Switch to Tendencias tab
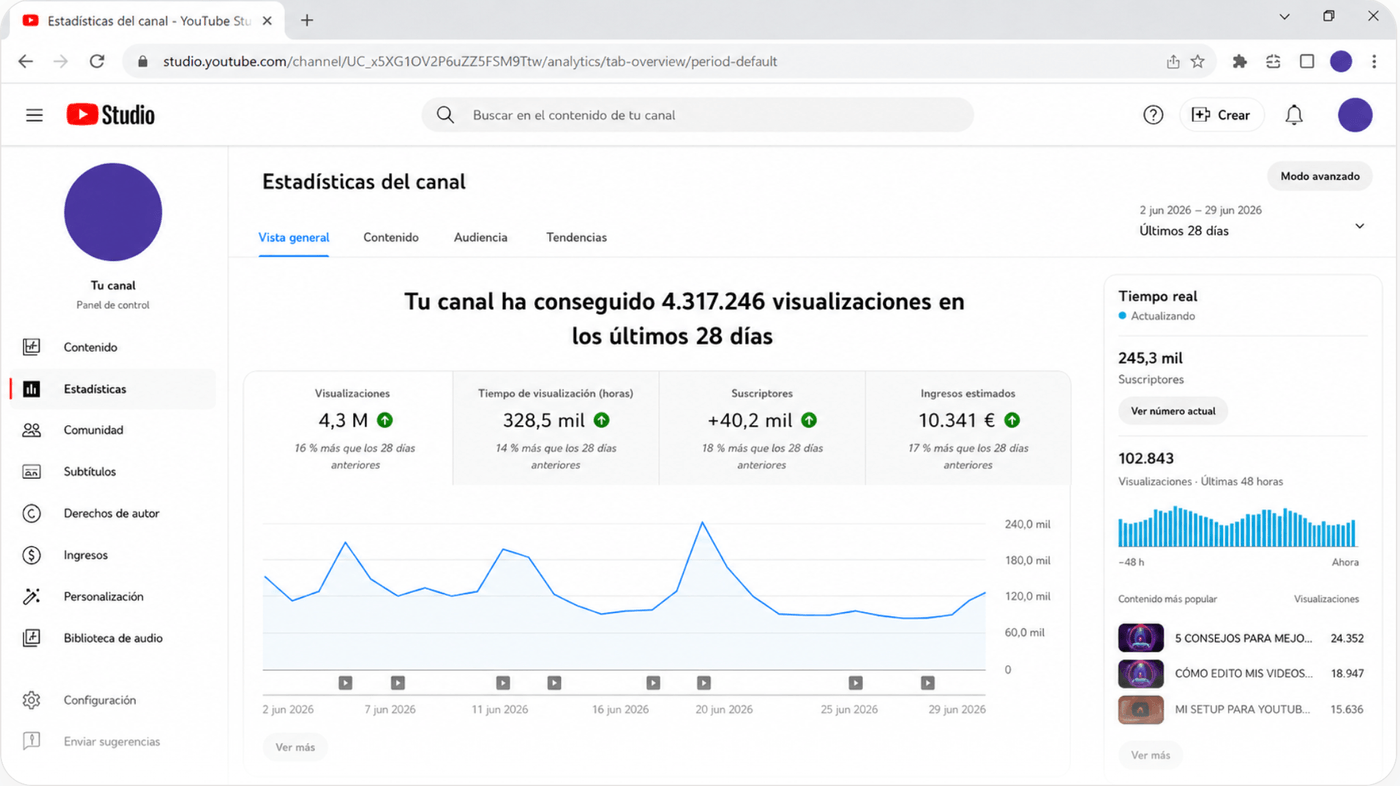Screen dimensions: 1400x786 coord(577,238)
